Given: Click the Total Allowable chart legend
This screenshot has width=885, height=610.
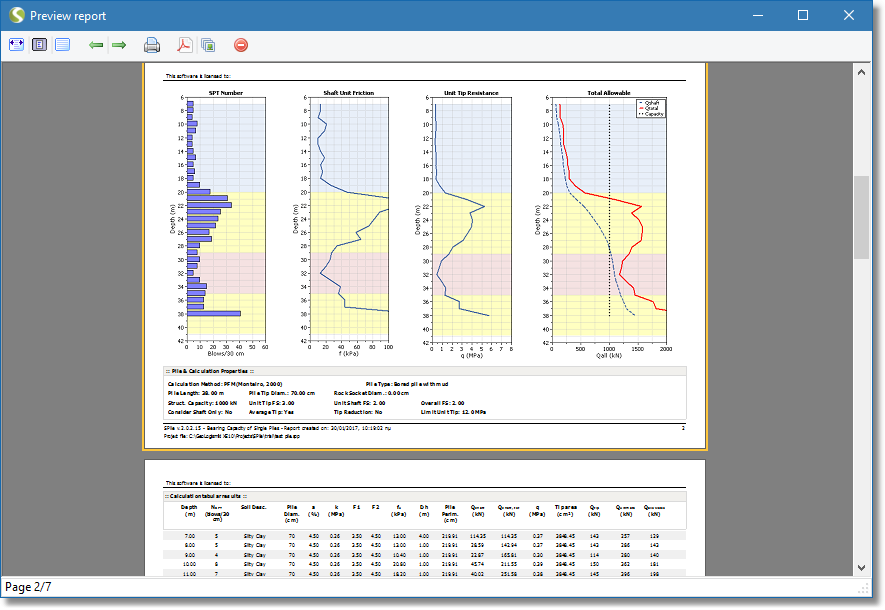Looking at the screenshot, I should coord(651,108).
